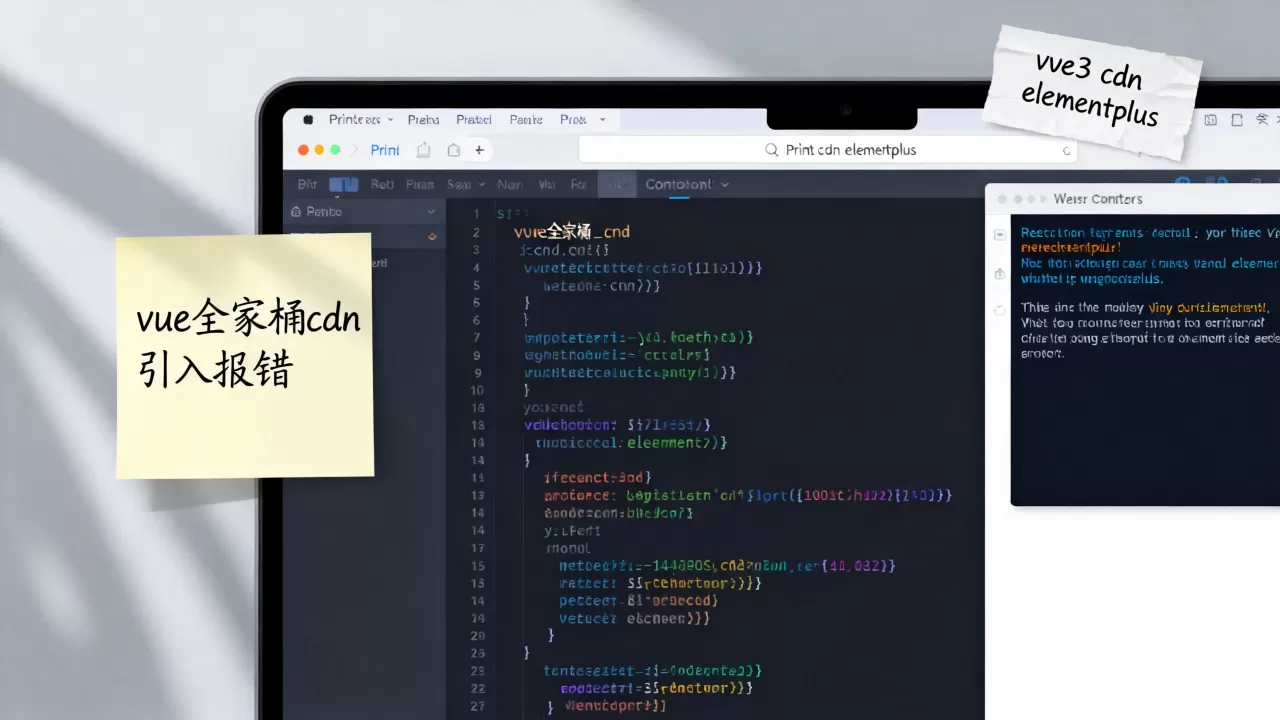Click the square icon at the window's top right
The height and width of the screenshot is (720, 1280).
coord(1237,120)
